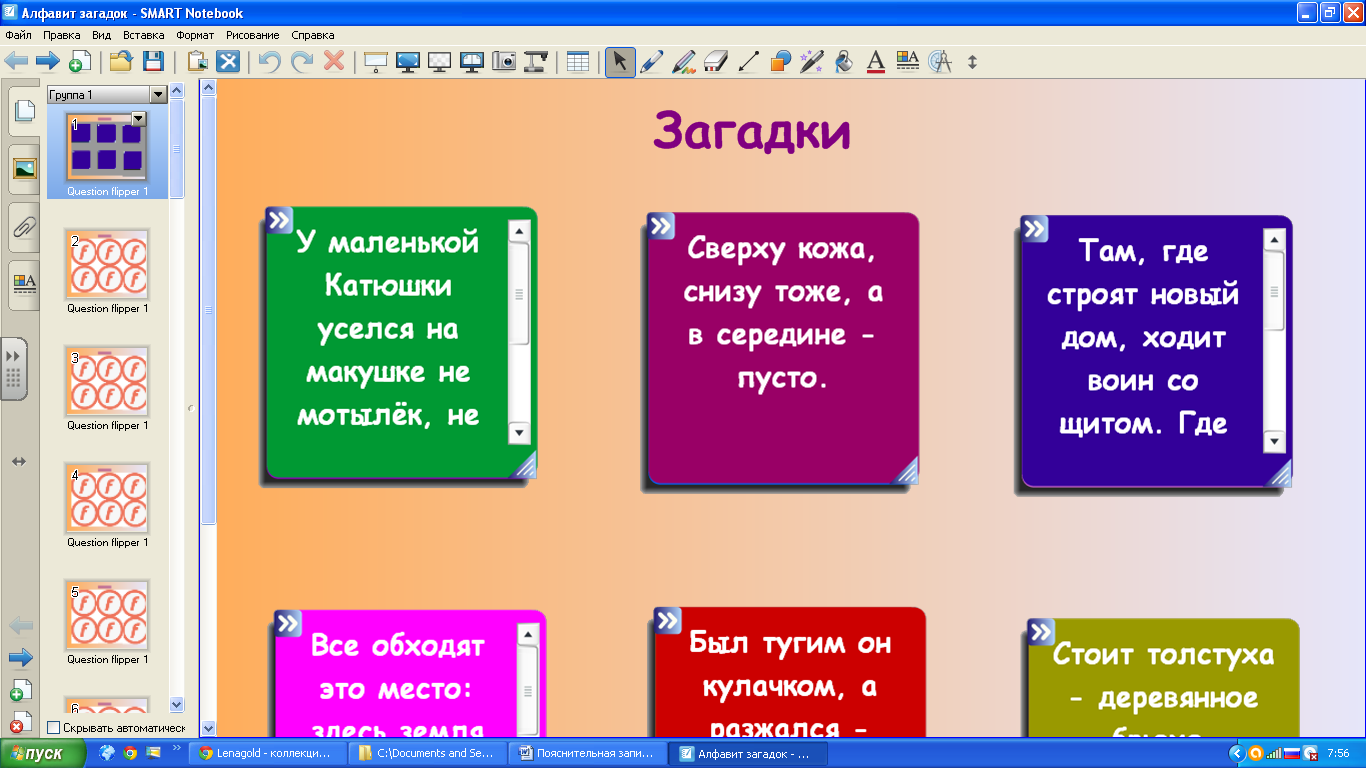This screenshot has height=768, width=1366.
Task: Open the Windows 'пуск' start button
Action: [45, 754]
